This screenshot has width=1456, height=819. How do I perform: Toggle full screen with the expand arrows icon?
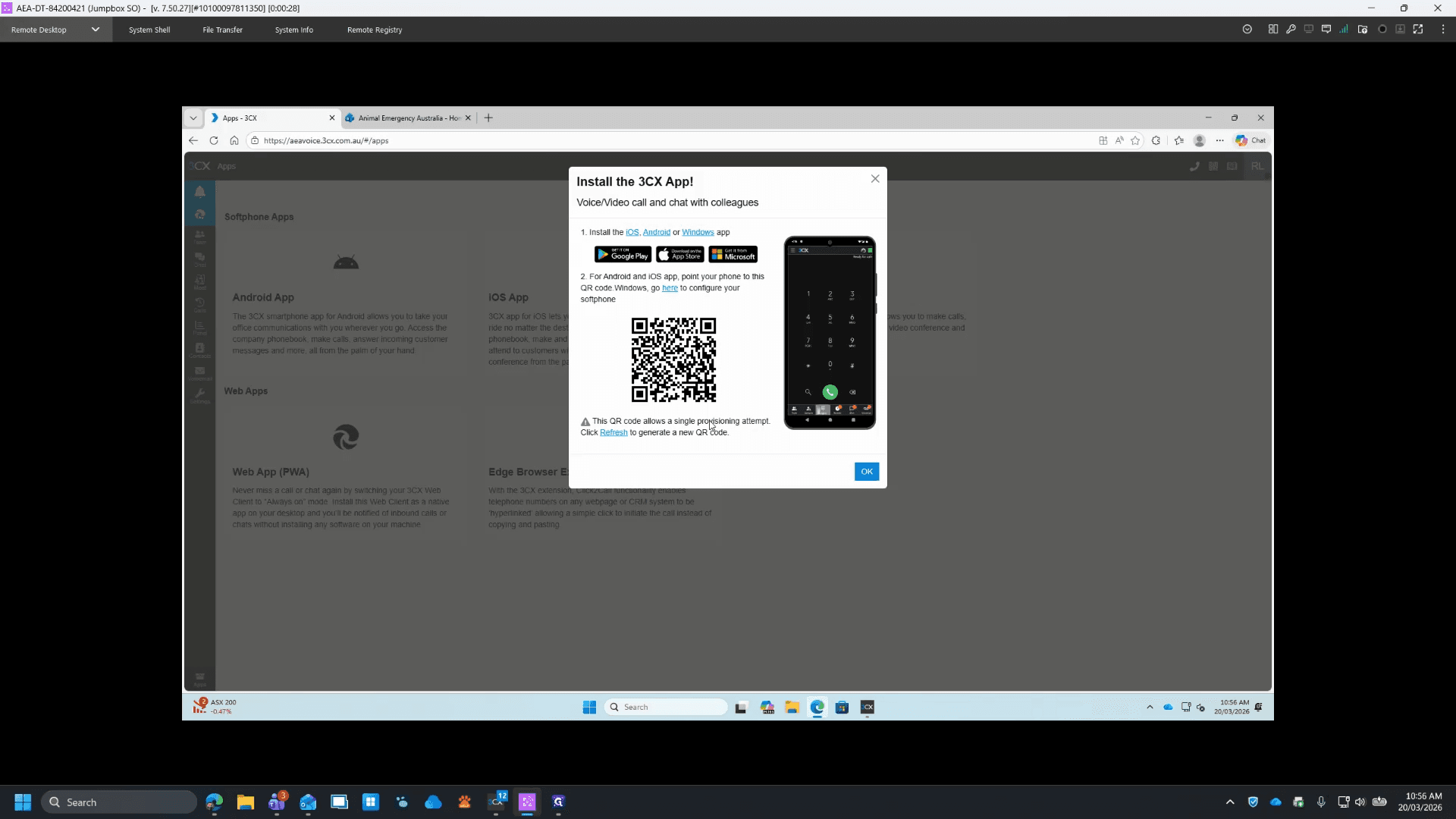pos(1418,30)
